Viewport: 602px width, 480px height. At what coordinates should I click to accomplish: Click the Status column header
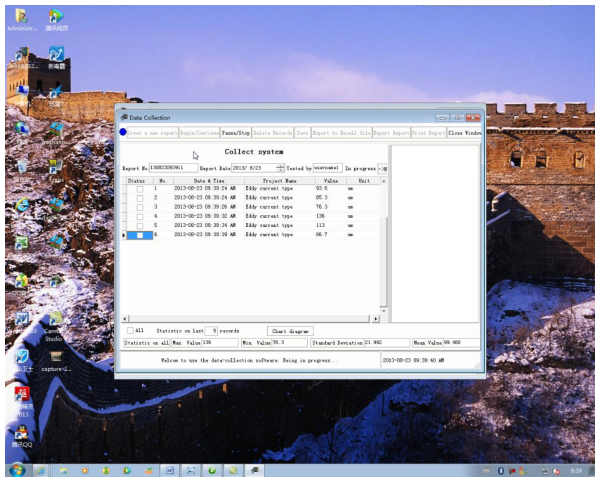[x=136, y=180]
